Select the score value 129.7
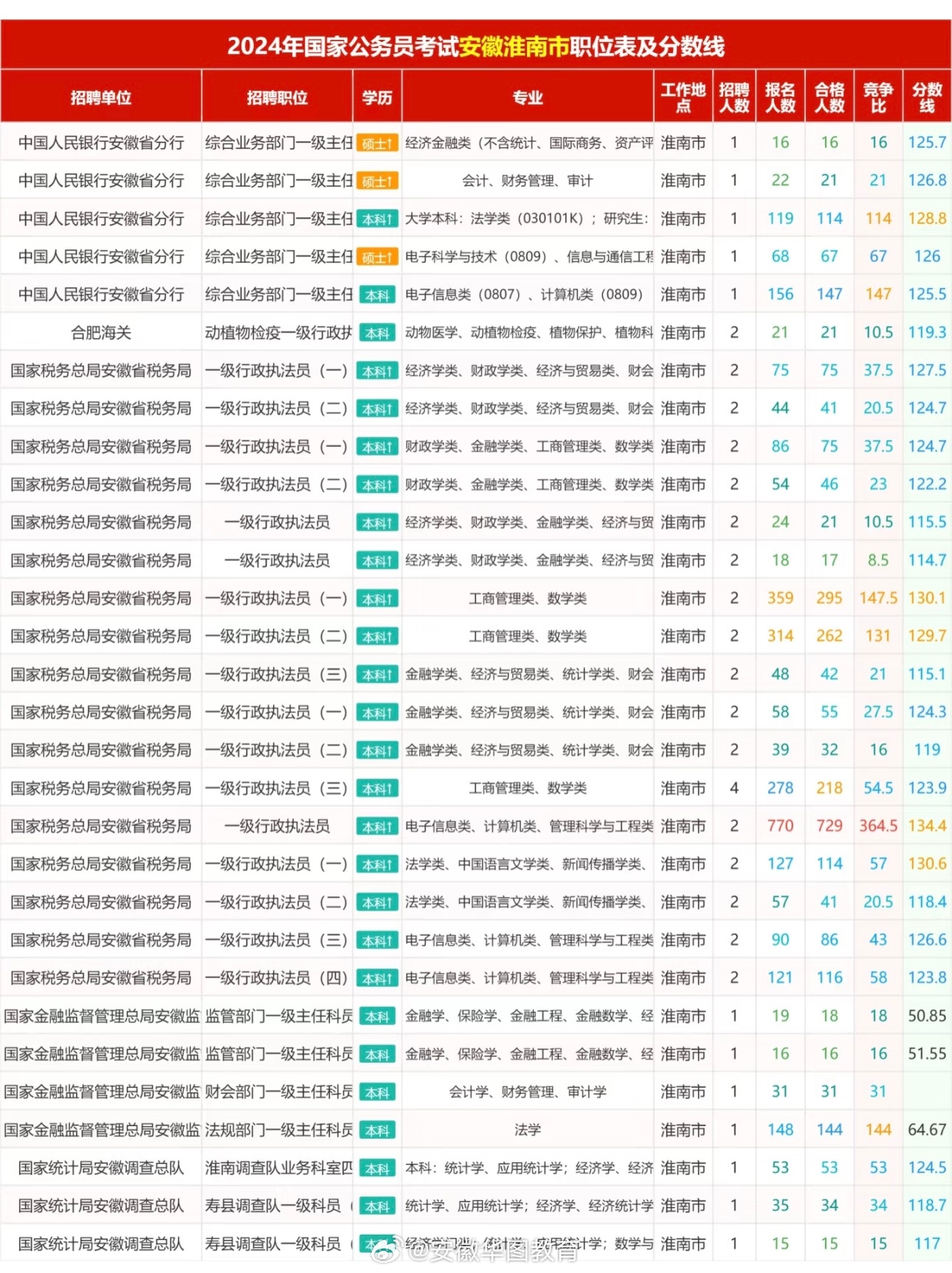 click(x=927, y=636)
